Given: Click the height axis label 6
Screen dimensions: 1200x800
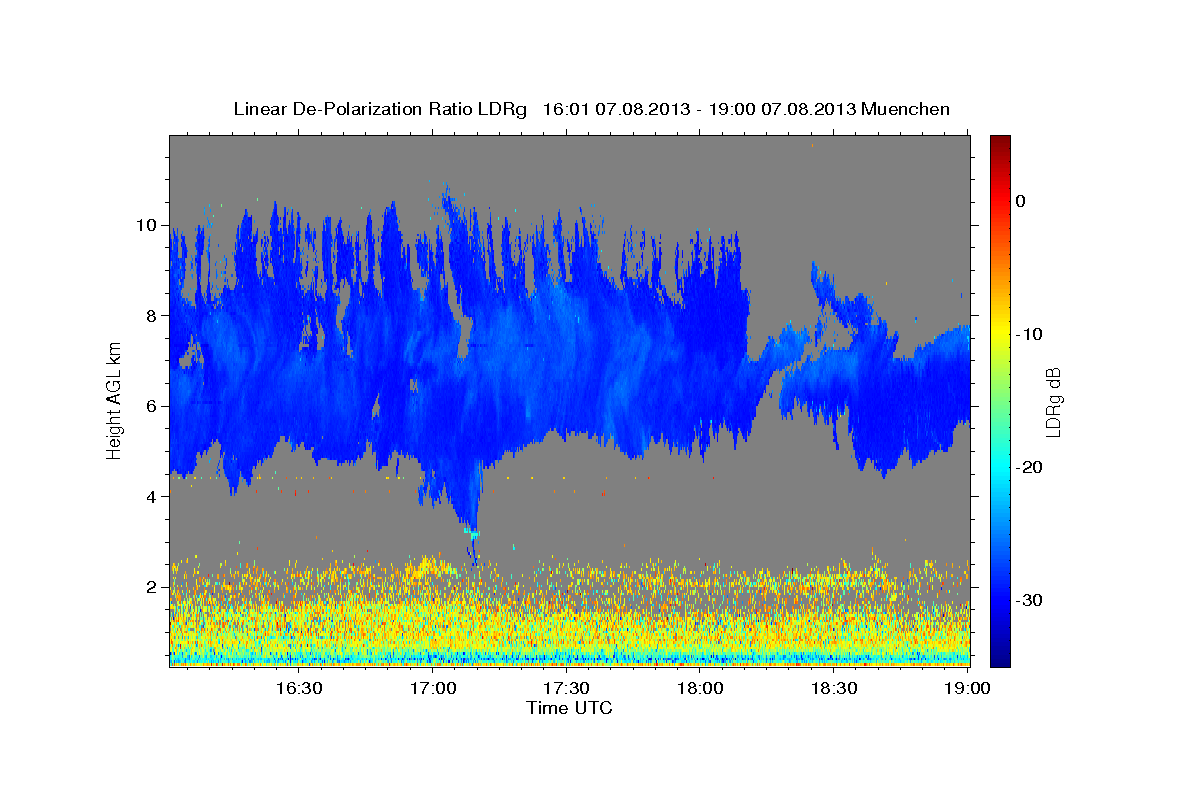Looking at the screenshot, I should coord(153,406).
